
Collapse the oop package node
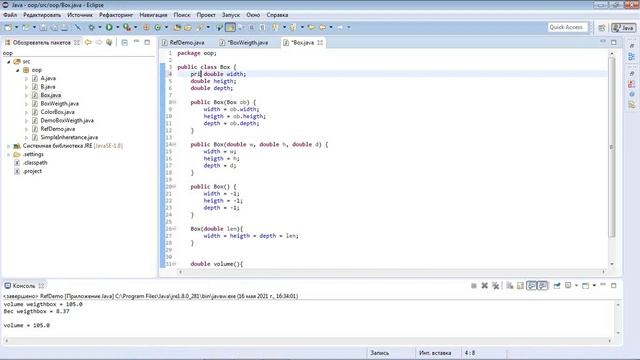18,70
